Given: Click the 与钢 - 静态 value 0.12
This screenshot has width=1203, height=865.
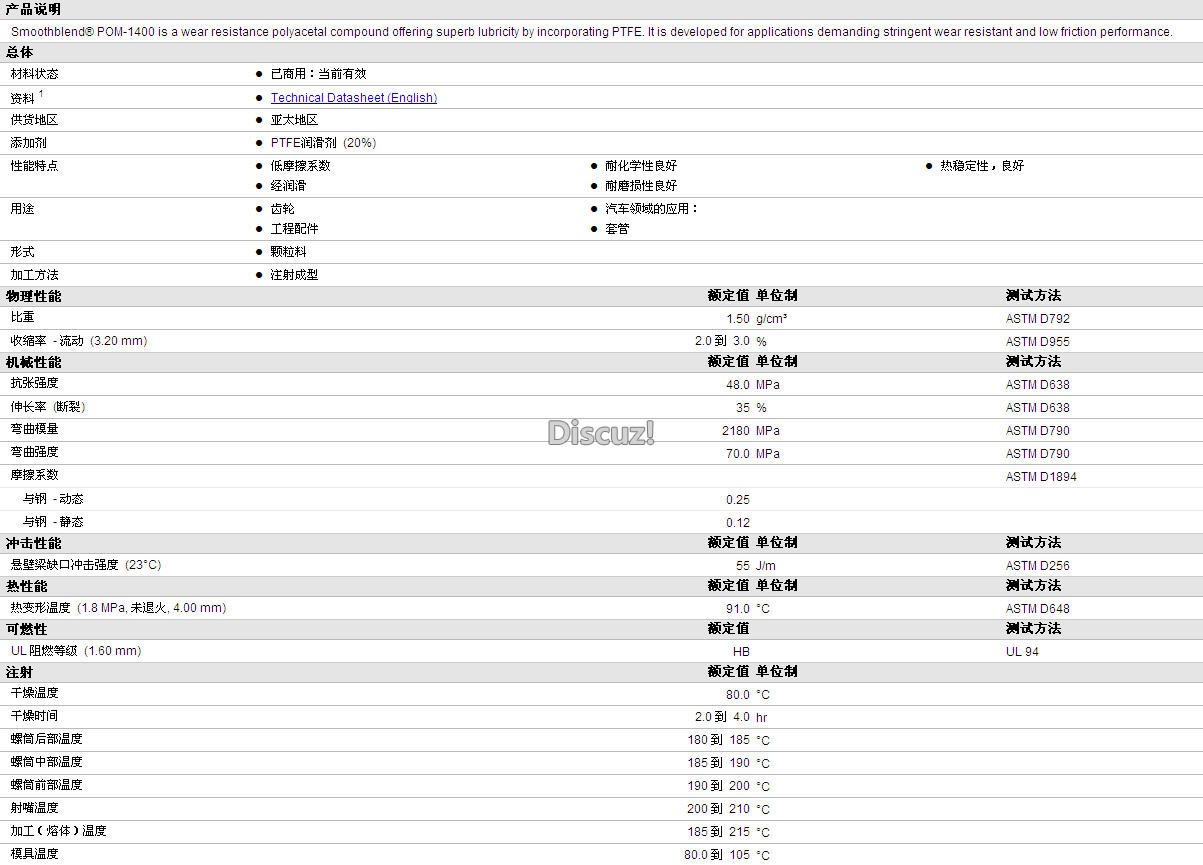Looking at the screenshot, I should point(737,523).
